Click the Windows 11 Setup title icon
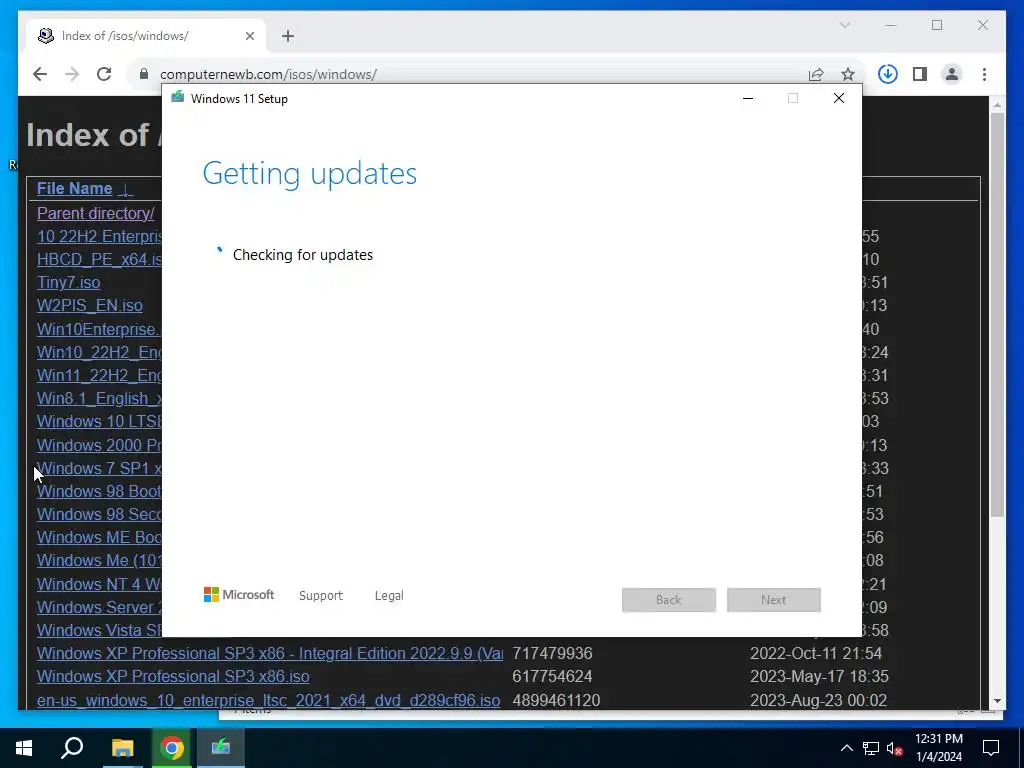Viewport: 1024px width, 768px height. pos(178,98)
